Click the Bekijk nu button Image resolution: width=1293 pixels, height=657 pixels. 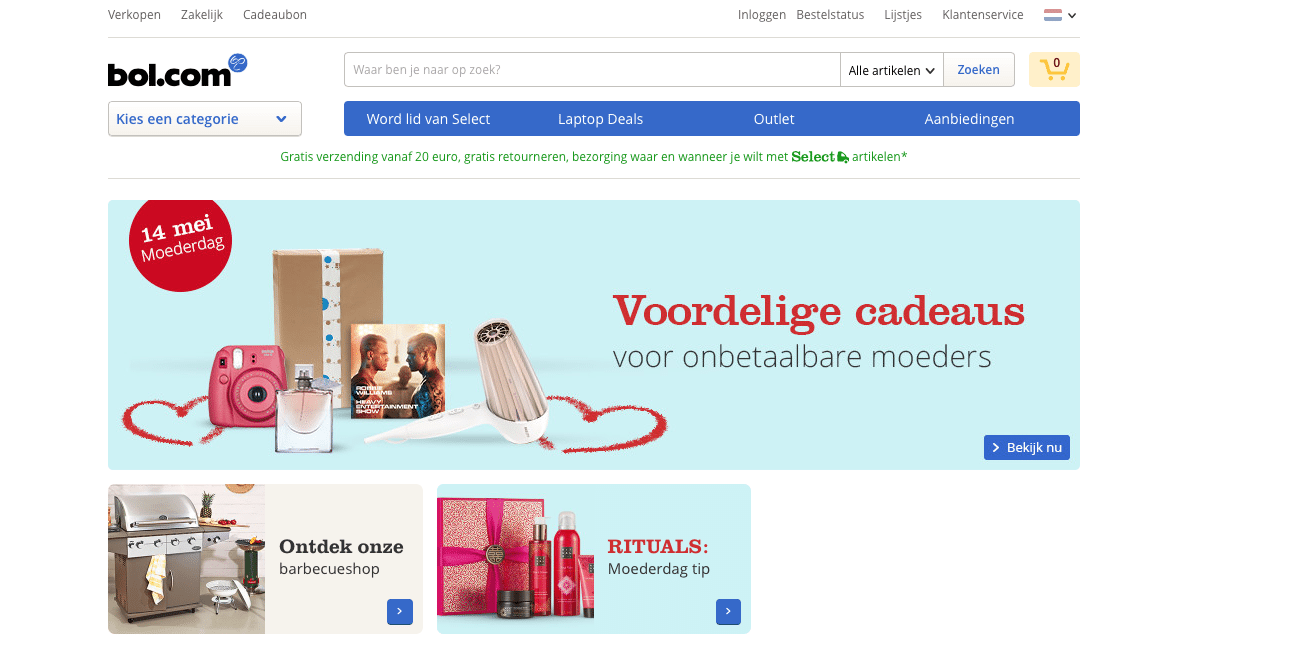point(1027,447)
